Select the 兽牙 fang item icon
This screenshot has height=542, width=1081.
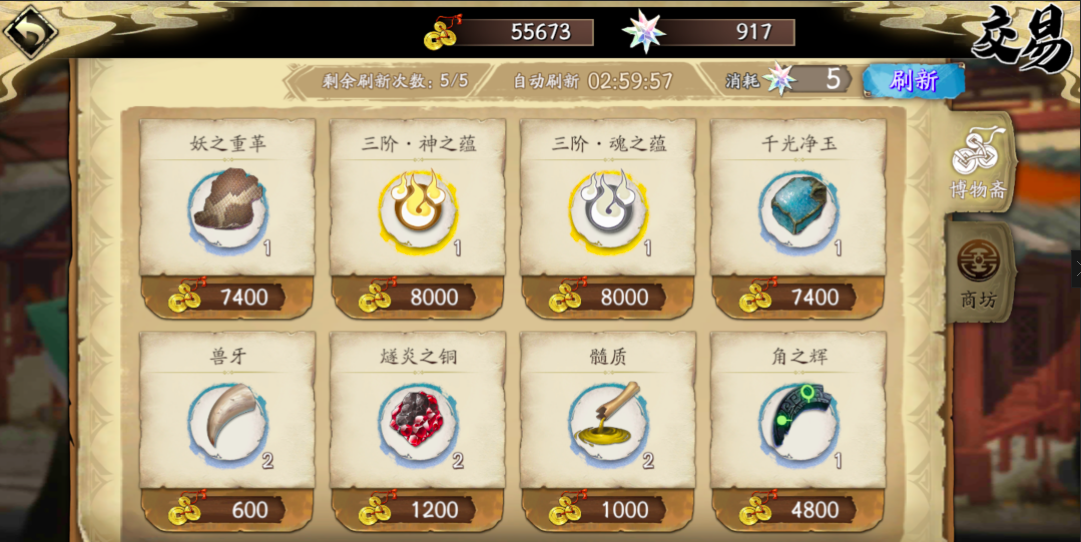pos(228,421)
